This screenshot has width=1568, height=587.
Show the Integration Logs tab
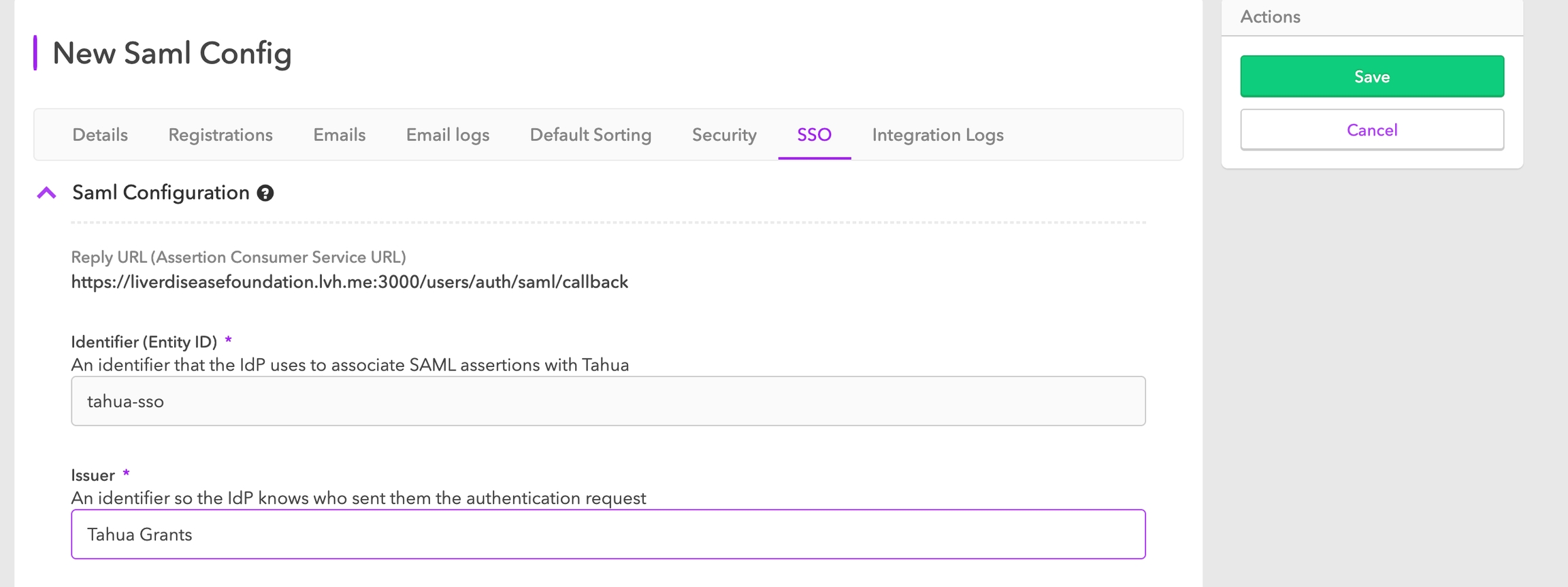(x=938, y=135)
